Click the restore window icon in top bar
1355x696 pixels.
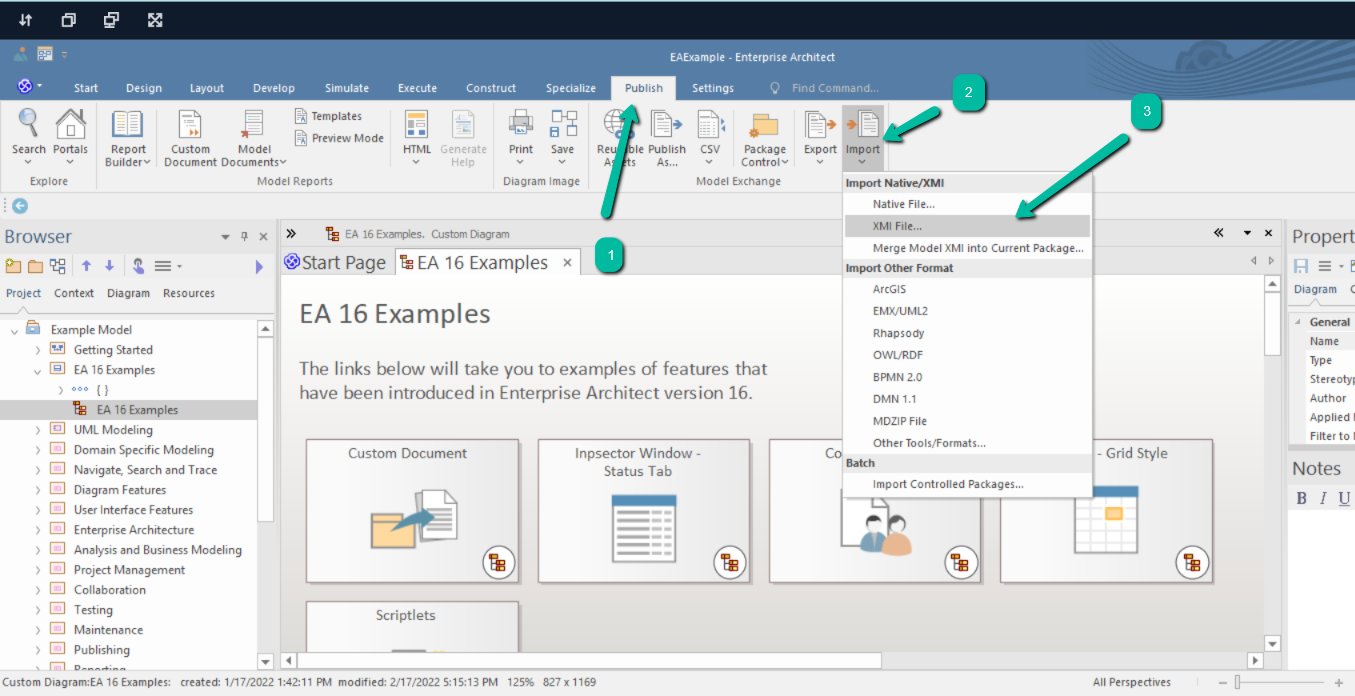68,20
